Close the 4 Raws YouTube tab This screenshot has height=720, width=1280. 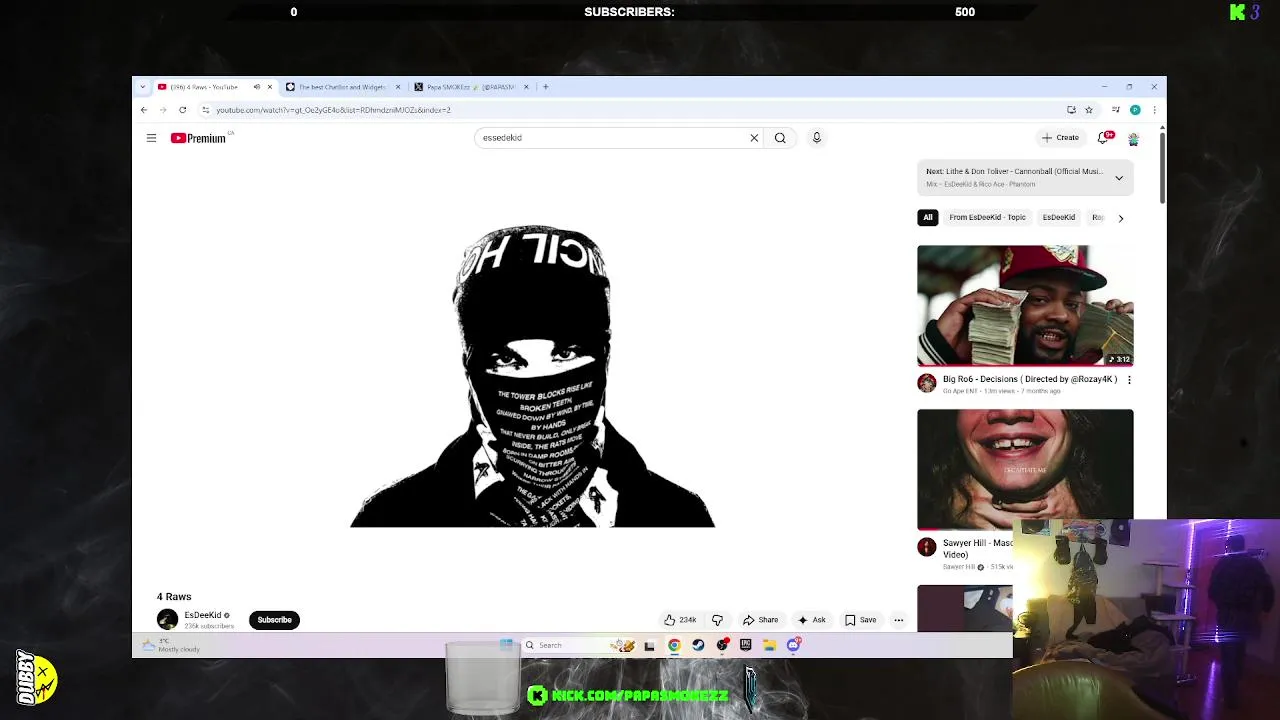coord(269,87)
